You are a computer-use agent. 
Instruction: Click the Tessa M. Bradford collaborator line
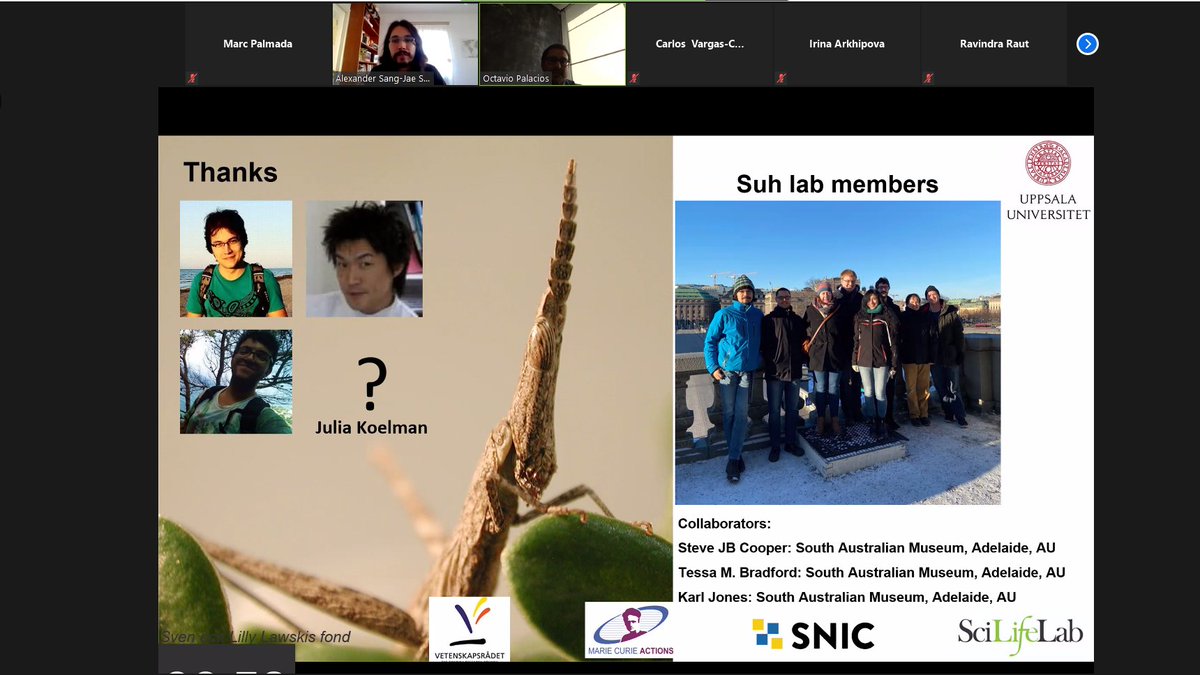pos(871,572)
